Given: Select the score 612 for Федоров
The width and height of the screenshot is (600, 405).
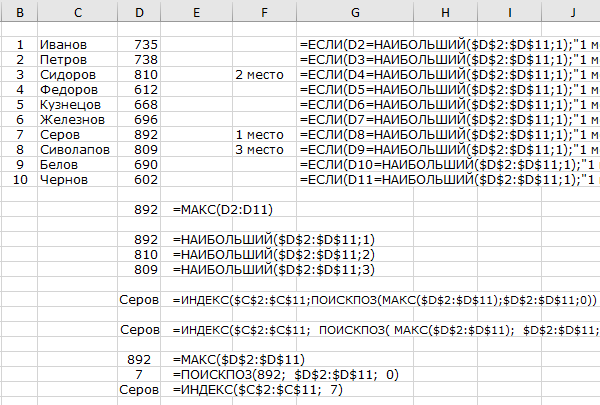Looking at the screenshot, I should coord(146,90).
